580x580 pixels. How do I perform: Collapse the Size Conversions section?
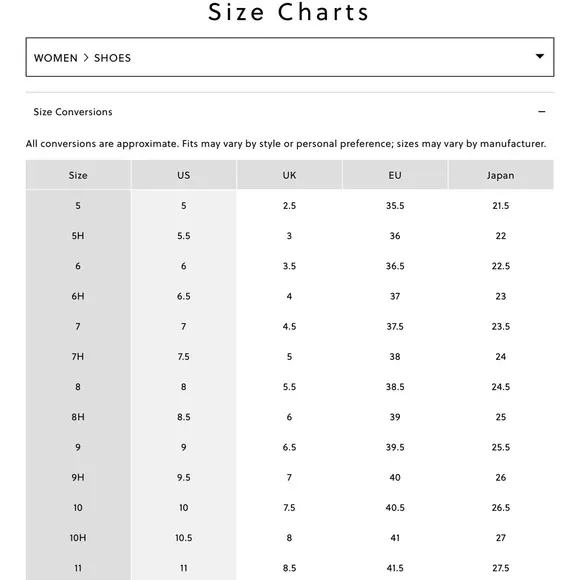coord(290,112)
